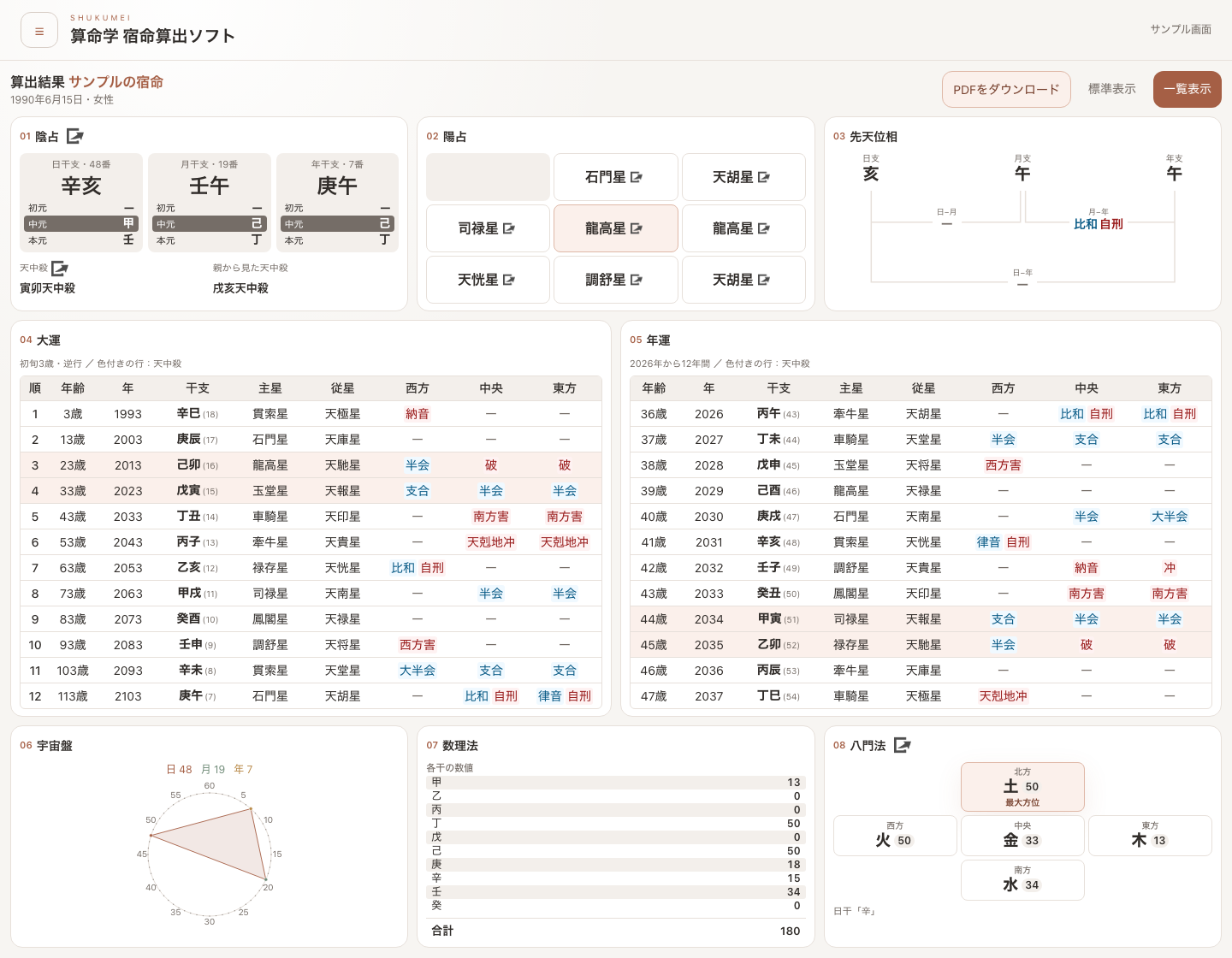This screenshot has width=1232, height=958.
Task: Open the link icon beside 調舒星
Action: coord(637,280)
